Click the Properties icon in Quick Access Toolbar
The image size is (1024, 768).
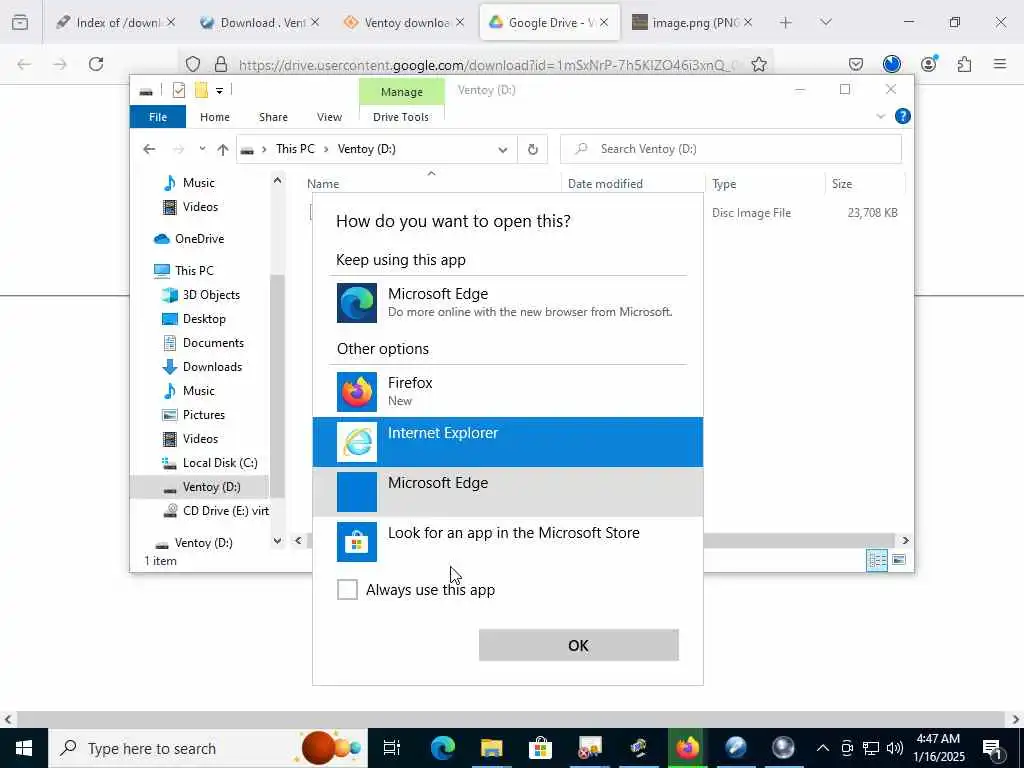click(x=179, y=90)
